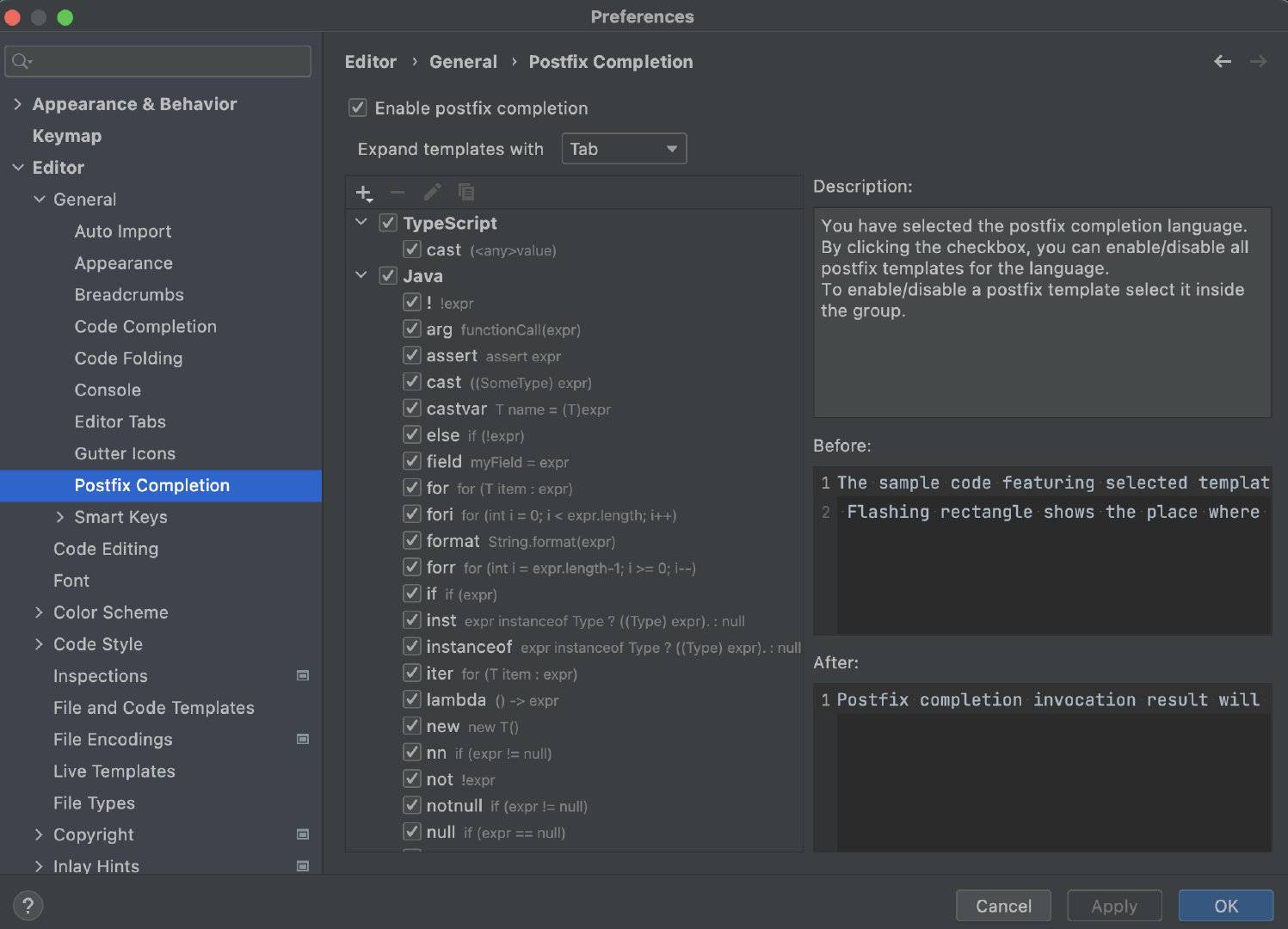Expand the Code Style node
Image resolution: width=1288 pixels, height=929 pixels.
point(39,644)
